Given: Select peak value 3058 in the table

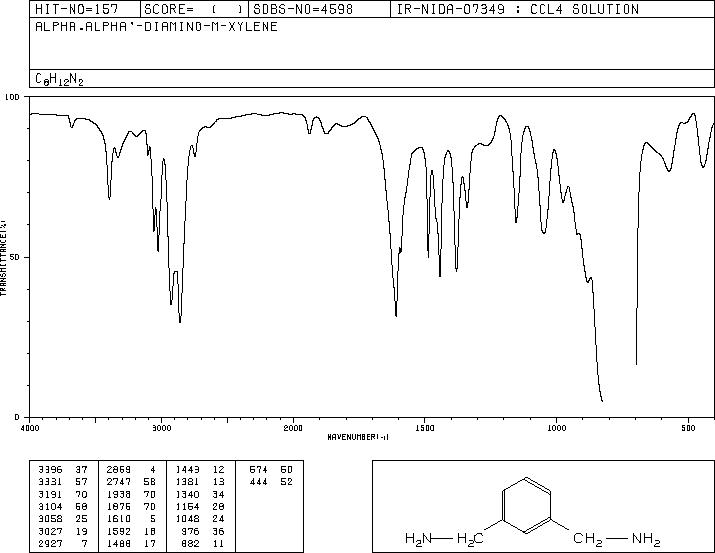Looking at the screenshot, I should coord(50,519).
